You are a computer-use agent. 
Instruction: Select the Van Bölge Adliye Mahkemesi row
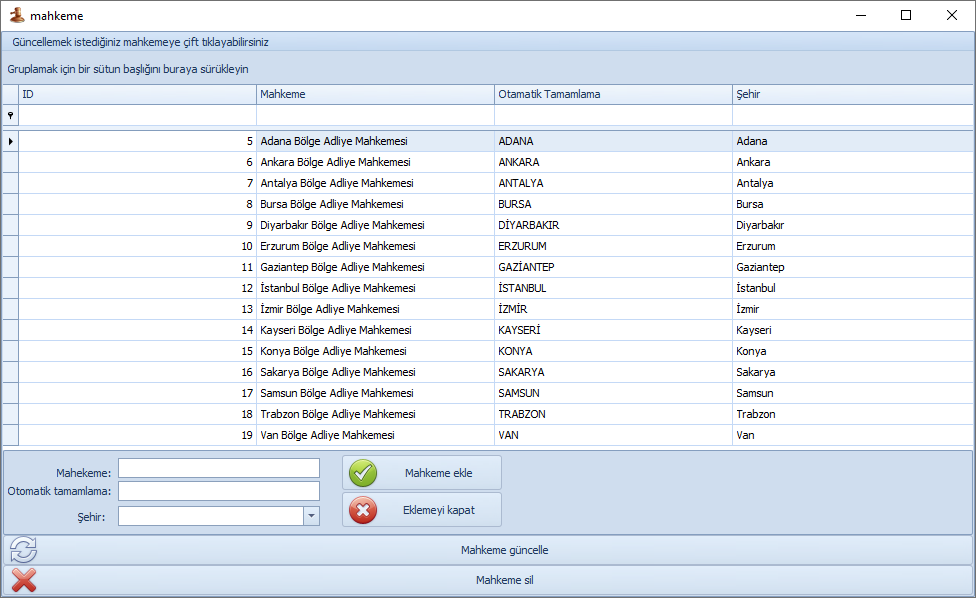click(x=375, y=435)
